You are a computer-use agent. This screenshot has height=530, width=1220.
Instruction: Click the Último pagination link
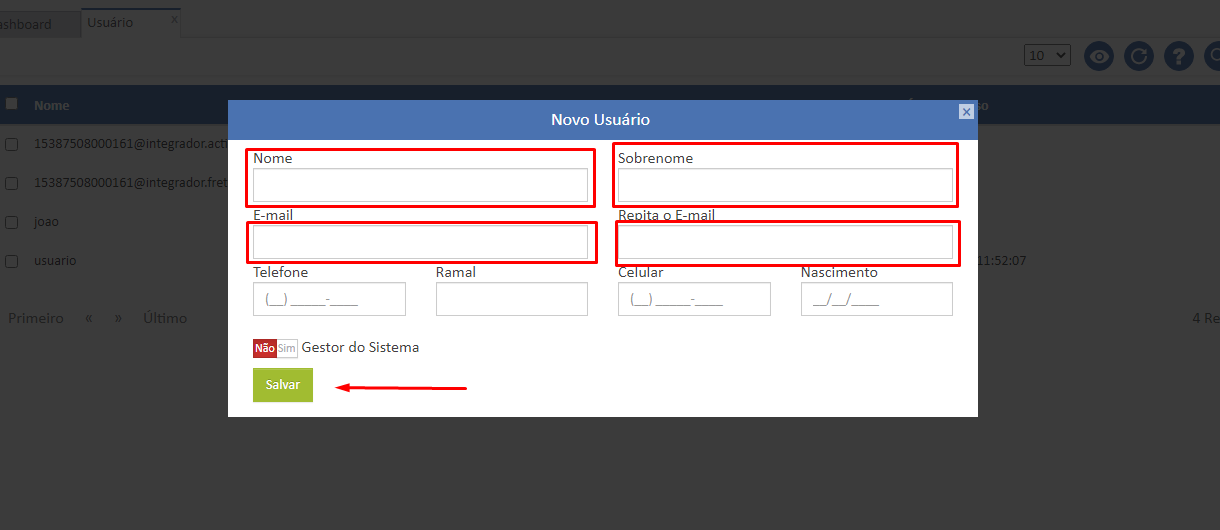click(x=165, y=318)
